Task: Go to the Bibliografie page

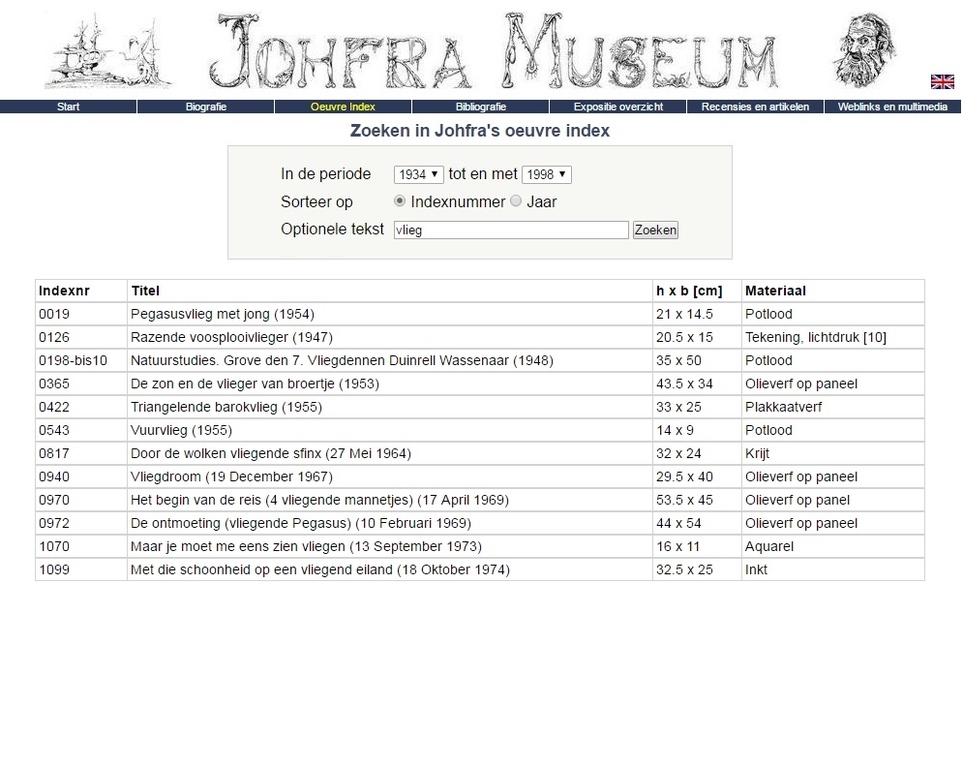Action: point(480,107)
